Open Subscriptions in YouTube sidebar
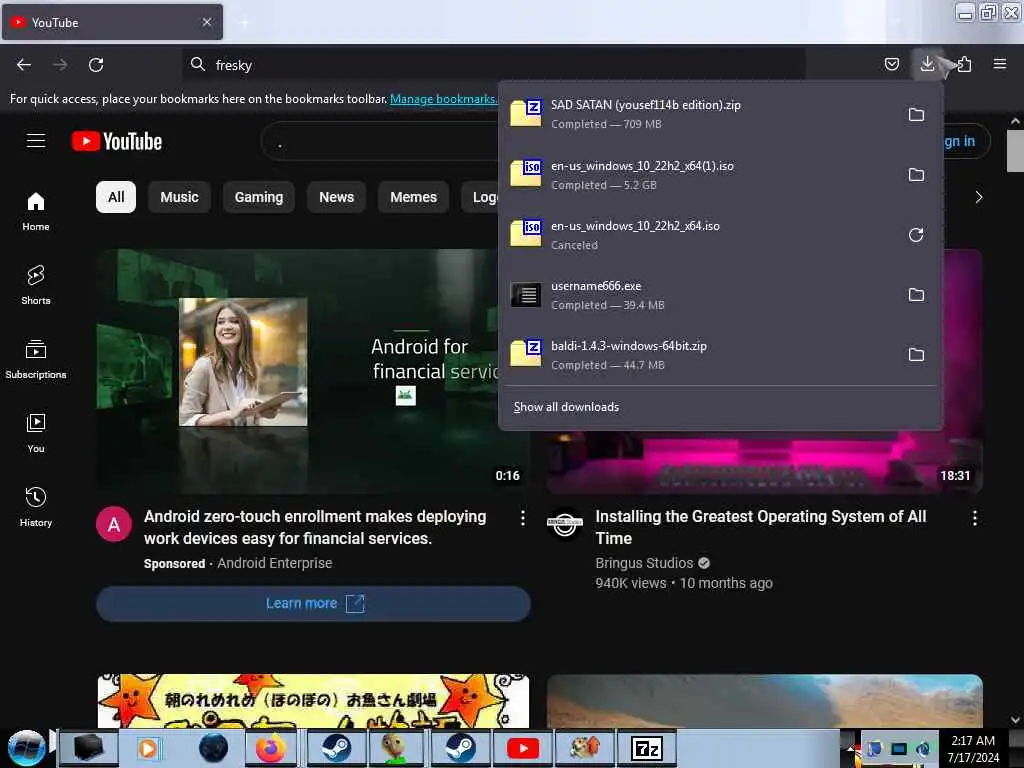 pyautogui.click(x=36, y=359)
